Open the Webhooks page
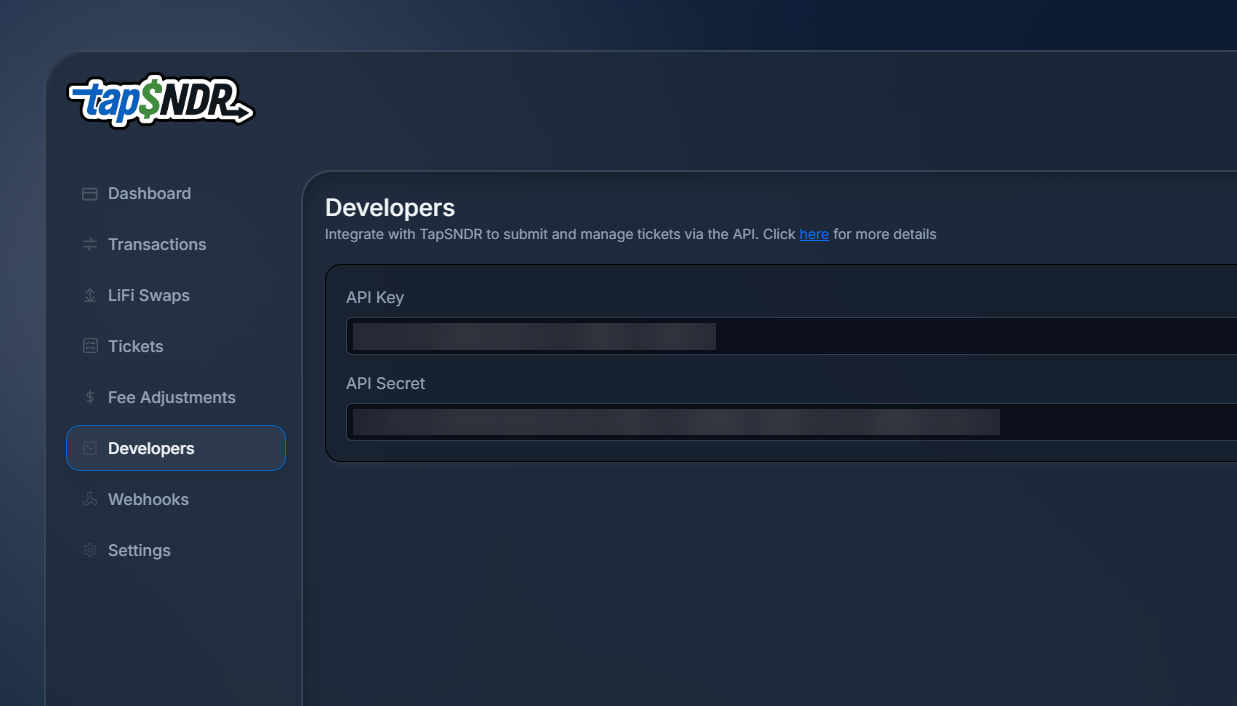The height and width of the screenshot is (706, 1237). point(176,500)
